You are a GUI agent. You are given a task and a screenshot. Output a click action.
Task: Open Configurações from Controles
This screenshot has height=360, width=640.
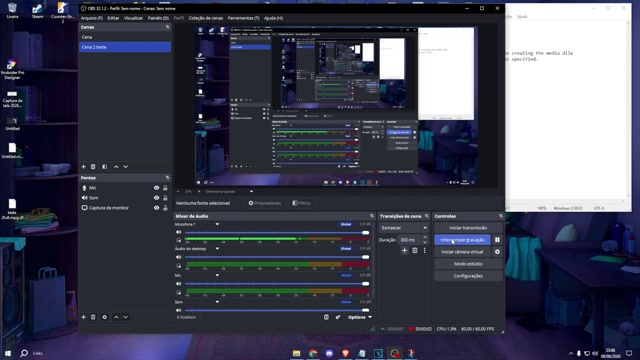click(468, 276)
